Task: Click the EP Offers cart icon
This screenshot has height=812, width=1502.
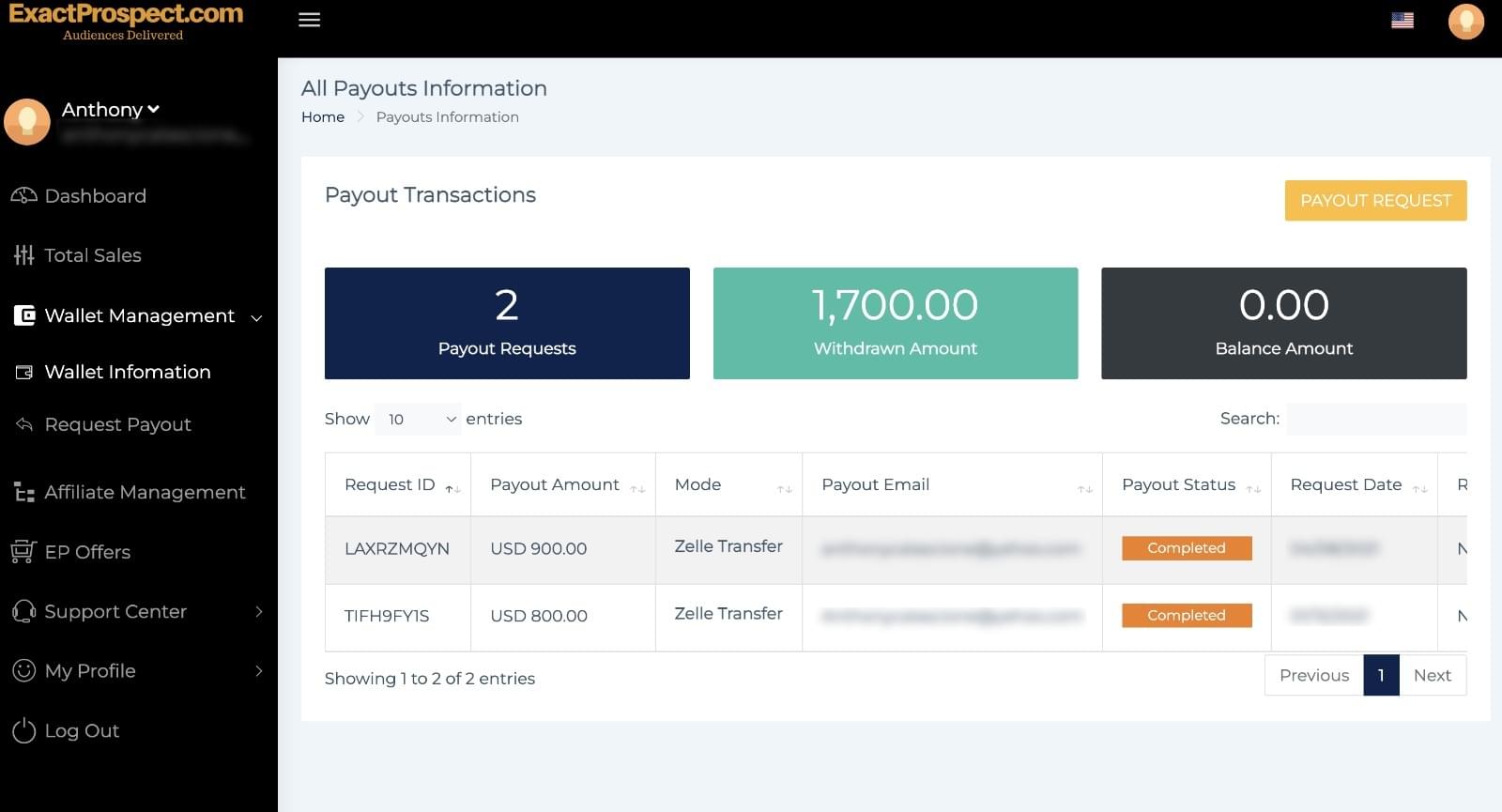Action: 23,552
